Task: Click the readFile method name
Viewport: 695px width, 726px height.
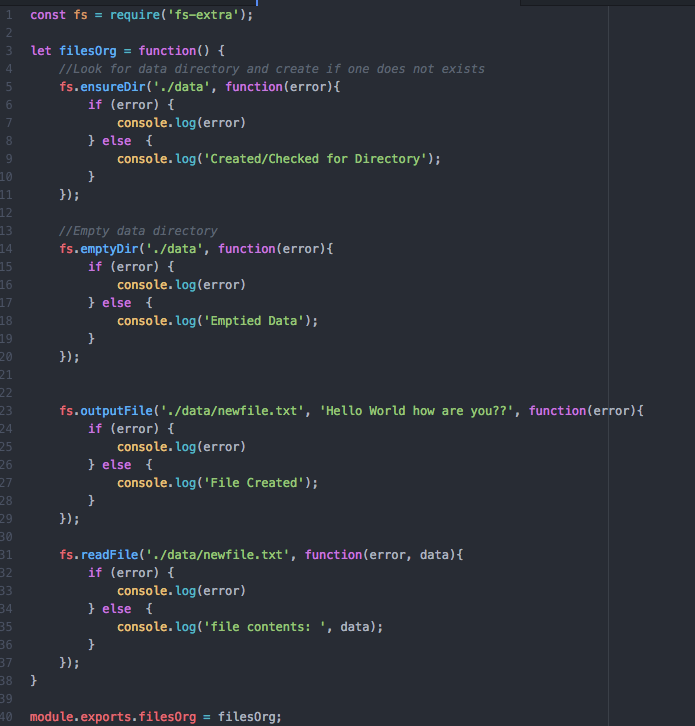Action: tap(112, 554)
